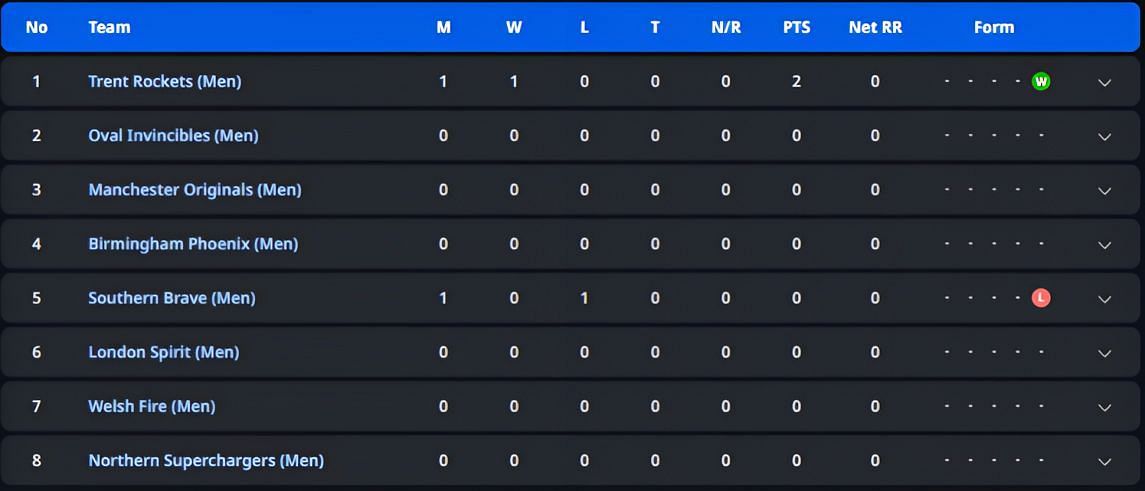Screen dimensions: 1145x491
Task: Open the Oval Invincibles (Men) team link
Action: [173, 135]
